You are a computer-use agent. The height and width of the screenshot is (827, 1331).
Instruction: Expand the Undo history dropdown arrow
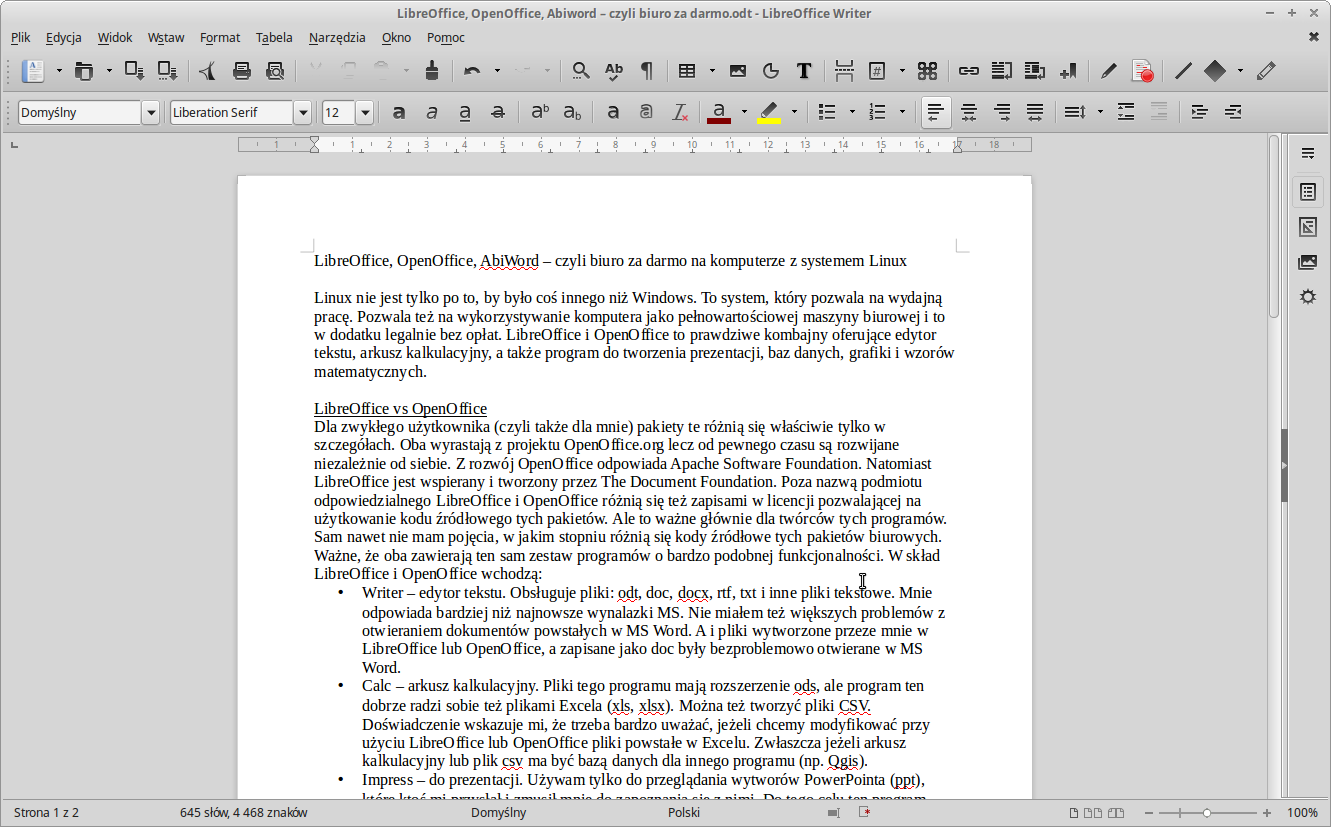coord(498,71)
